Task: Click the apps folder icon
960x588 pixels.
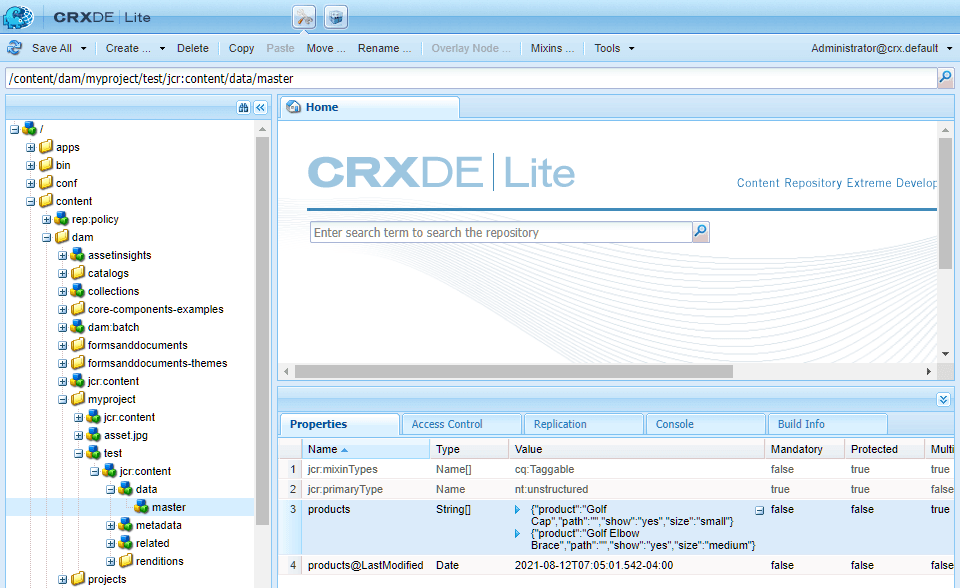Action: 46,146
